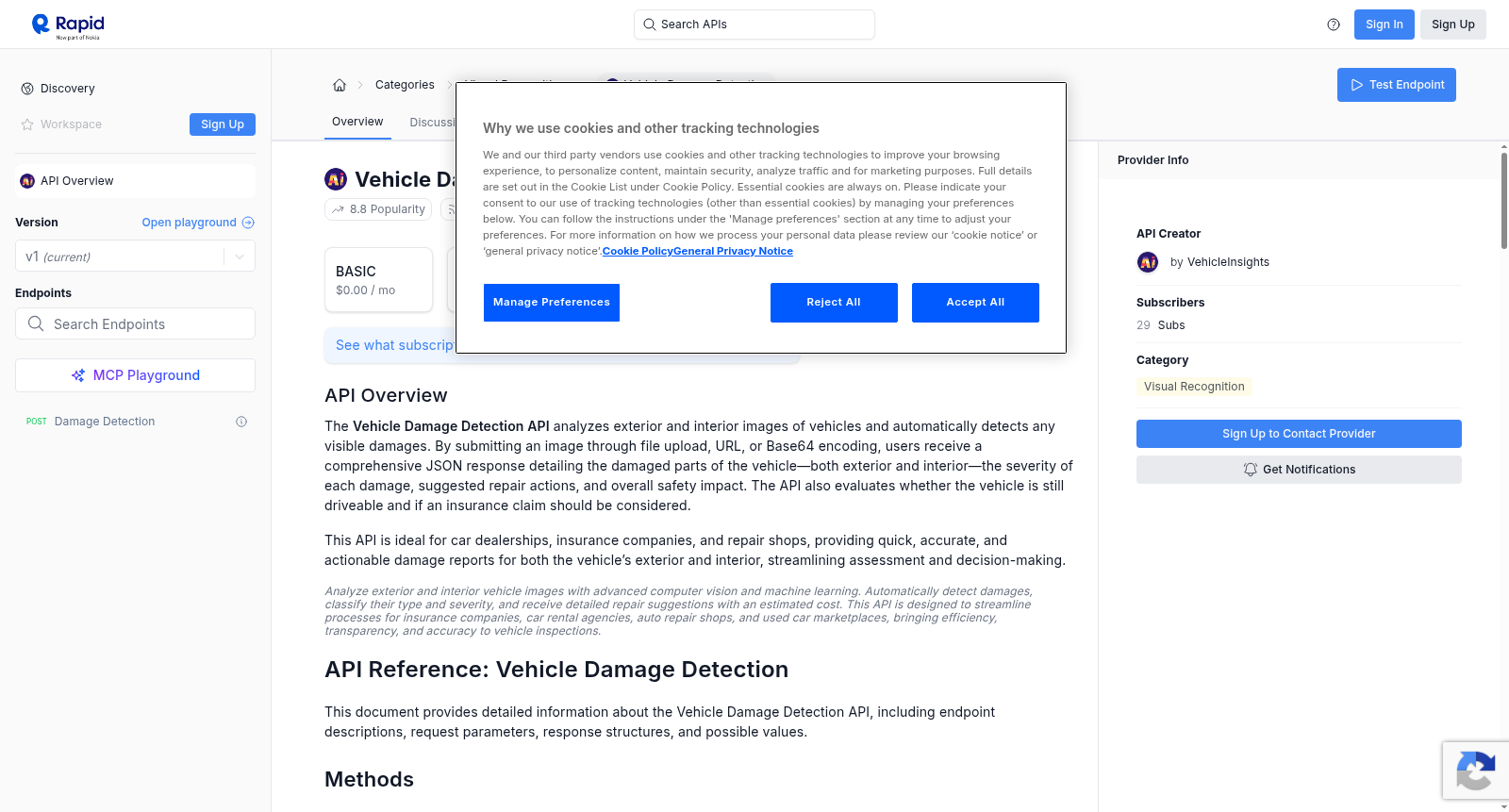Image resolution: width=1509 pixels, height=812 pixels.
Task: Open the help question mark icon
Action: point(1334,25)
